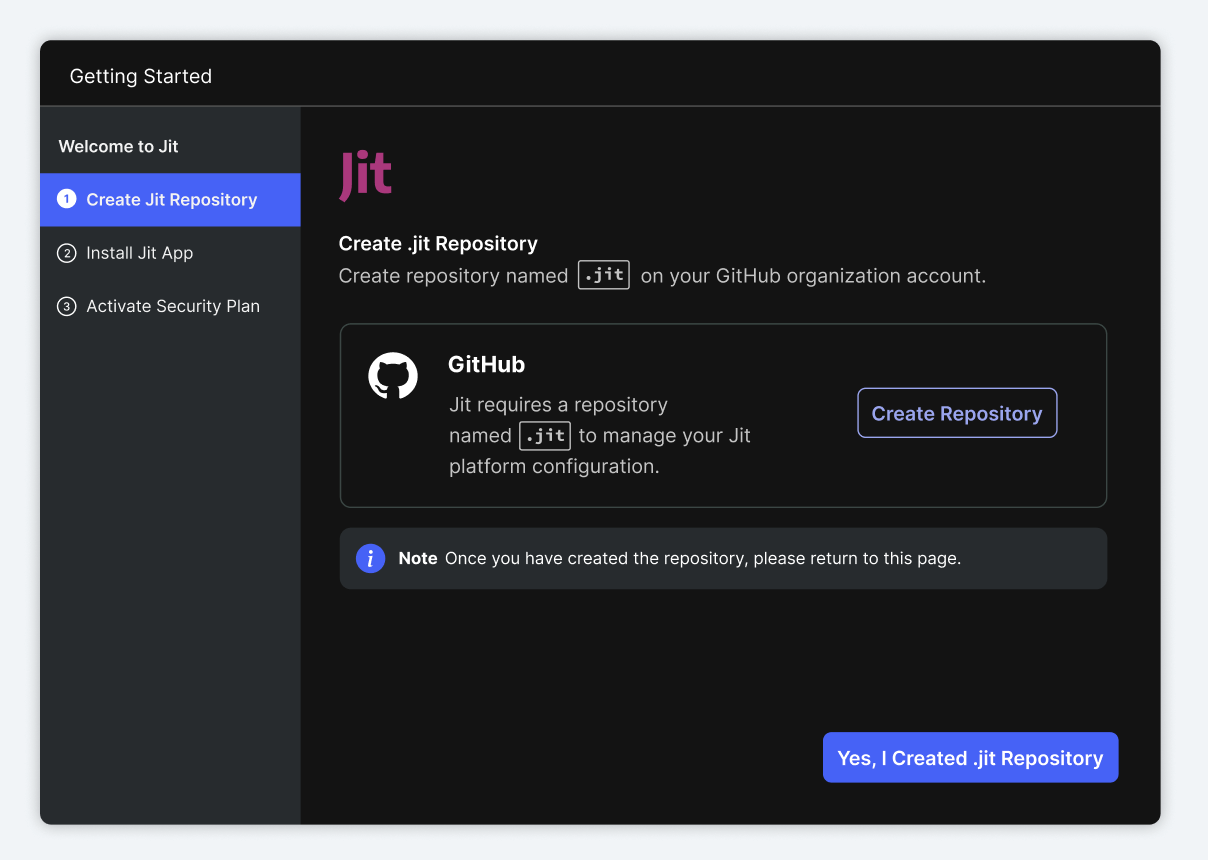Click 'on your GitHub organization account.' text

[813, 276]
